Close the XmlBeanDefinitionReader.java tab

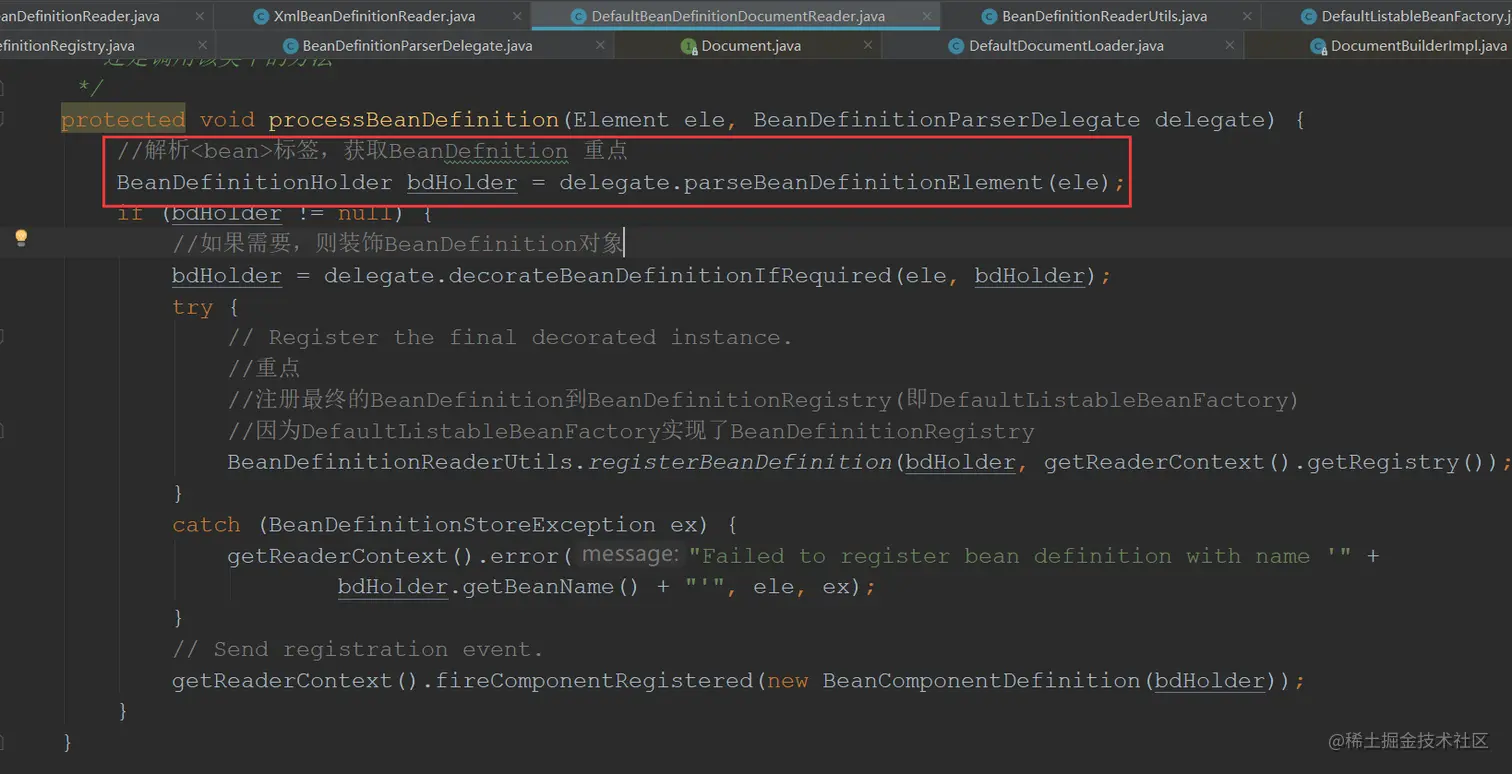(x=517, y=16)
